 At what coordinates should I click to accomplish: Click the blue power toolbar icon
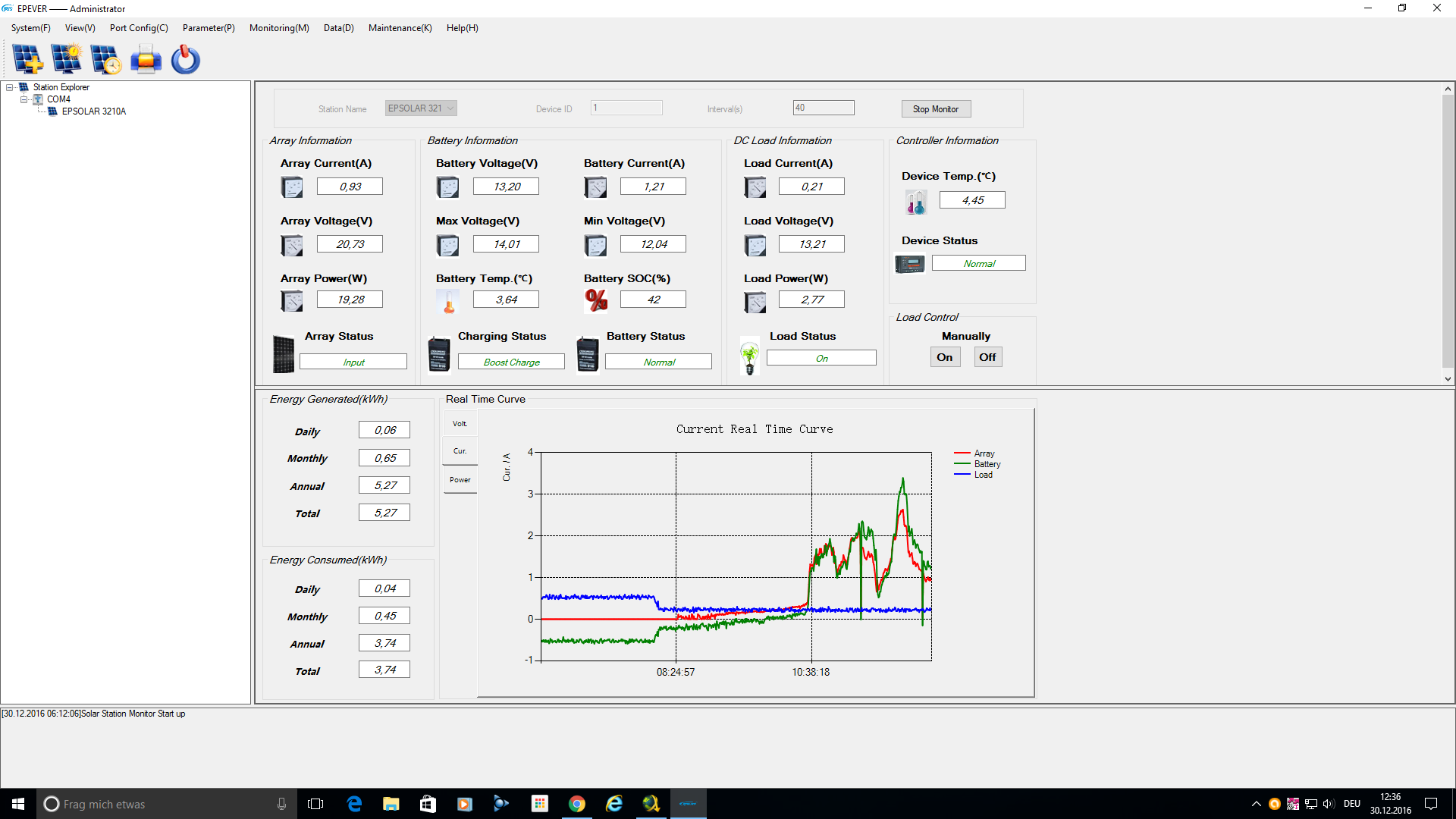tap(185, 59)
